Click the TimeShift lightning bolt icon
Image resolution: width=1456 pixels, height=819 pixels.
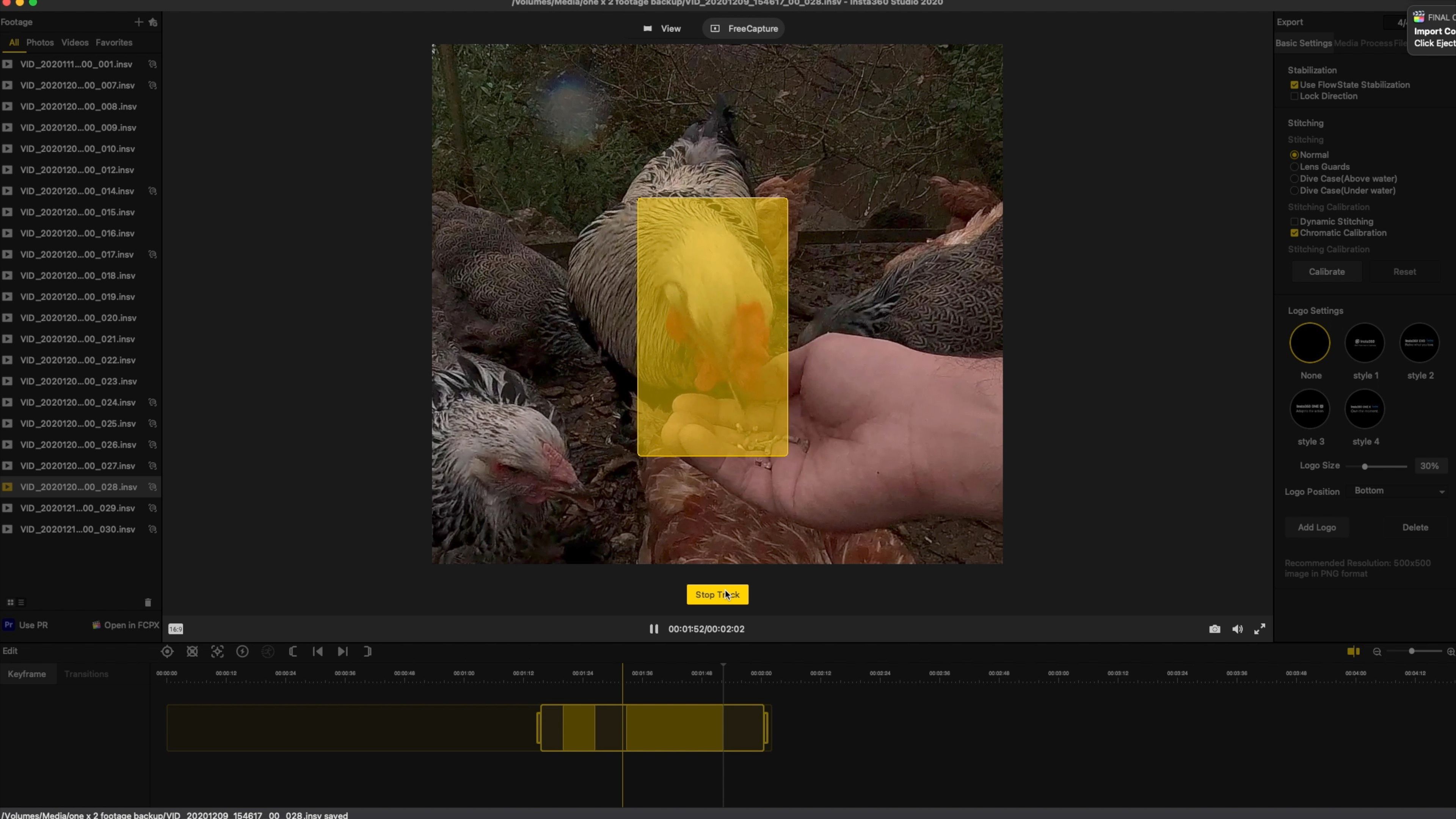(x=243, y=651)
